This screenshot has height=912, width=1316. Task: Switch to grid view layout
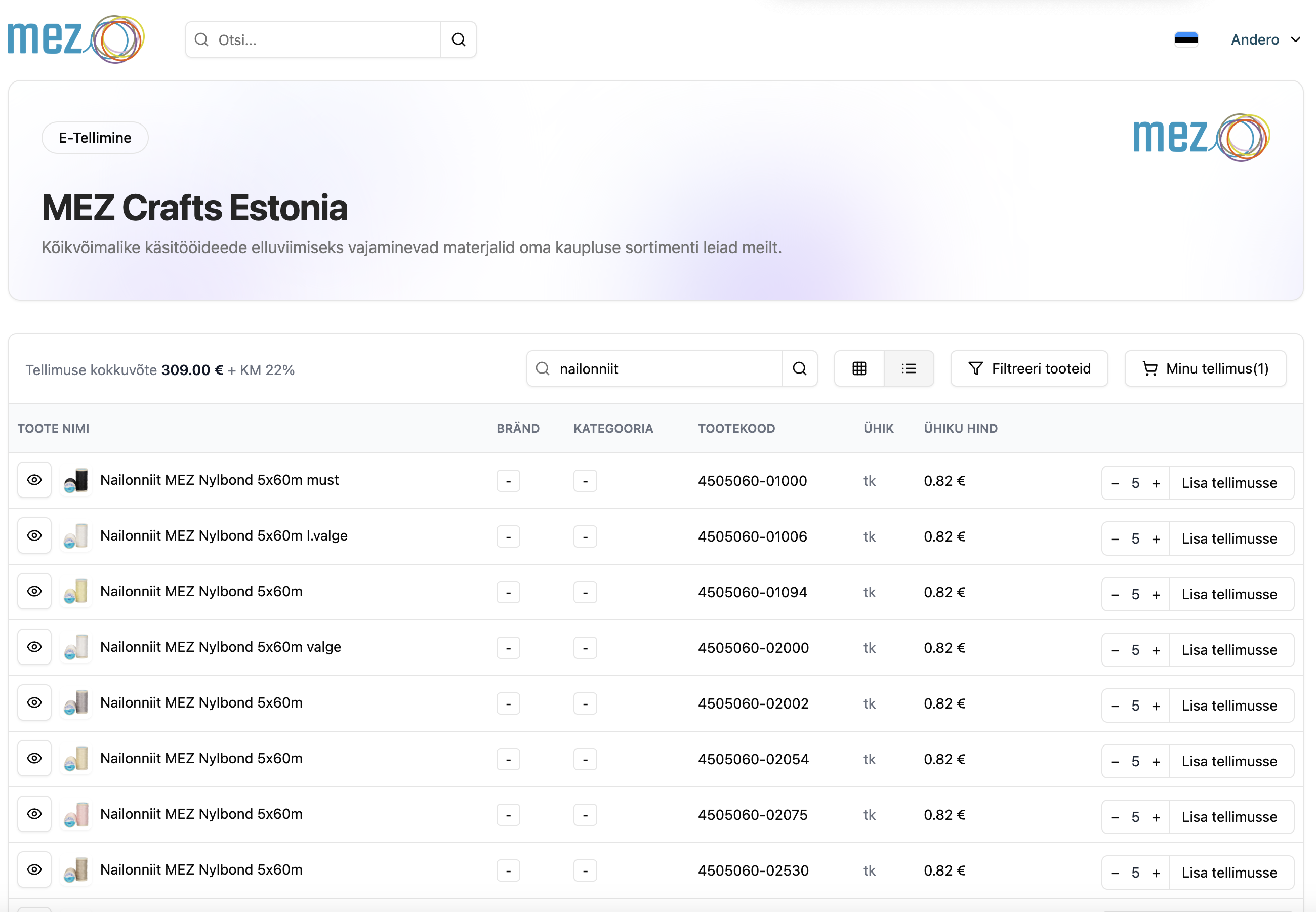click(859, 368)
